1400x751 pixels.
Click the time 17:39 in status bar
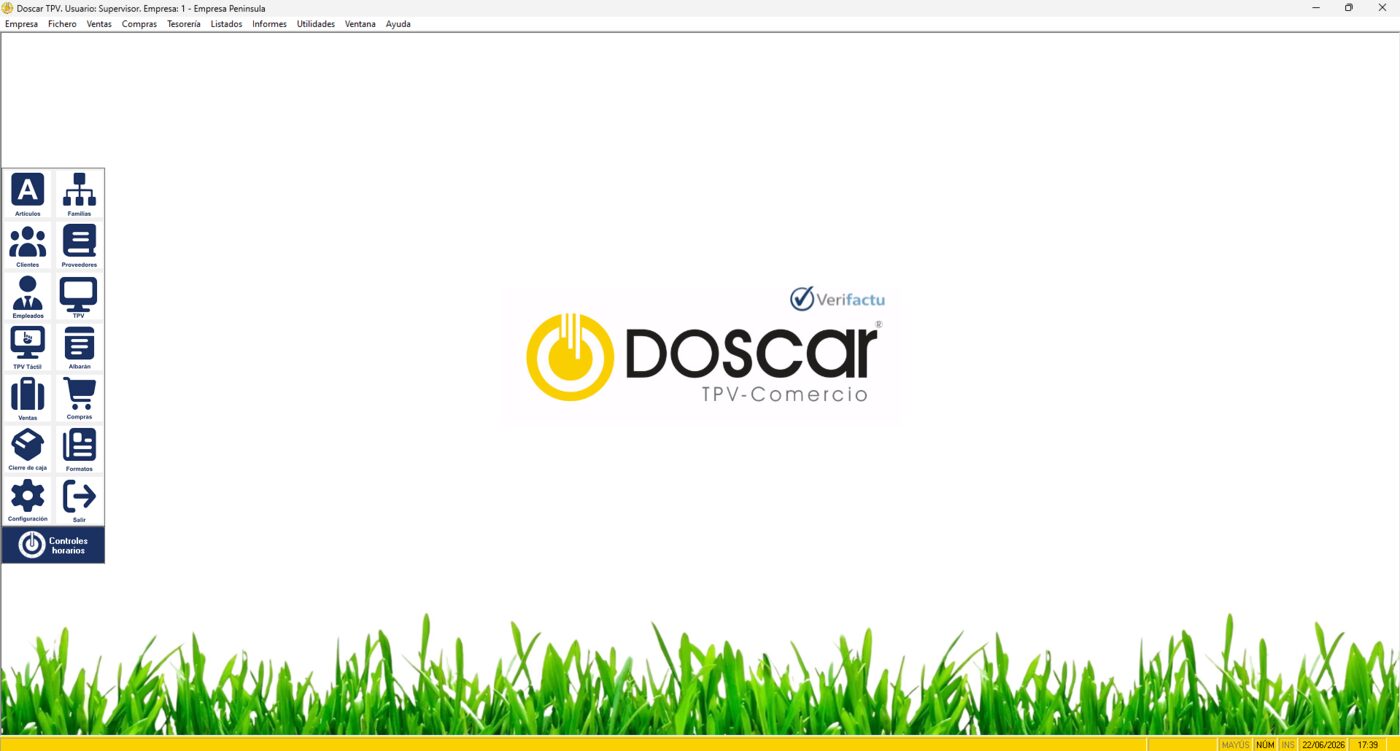[1367, 745]
